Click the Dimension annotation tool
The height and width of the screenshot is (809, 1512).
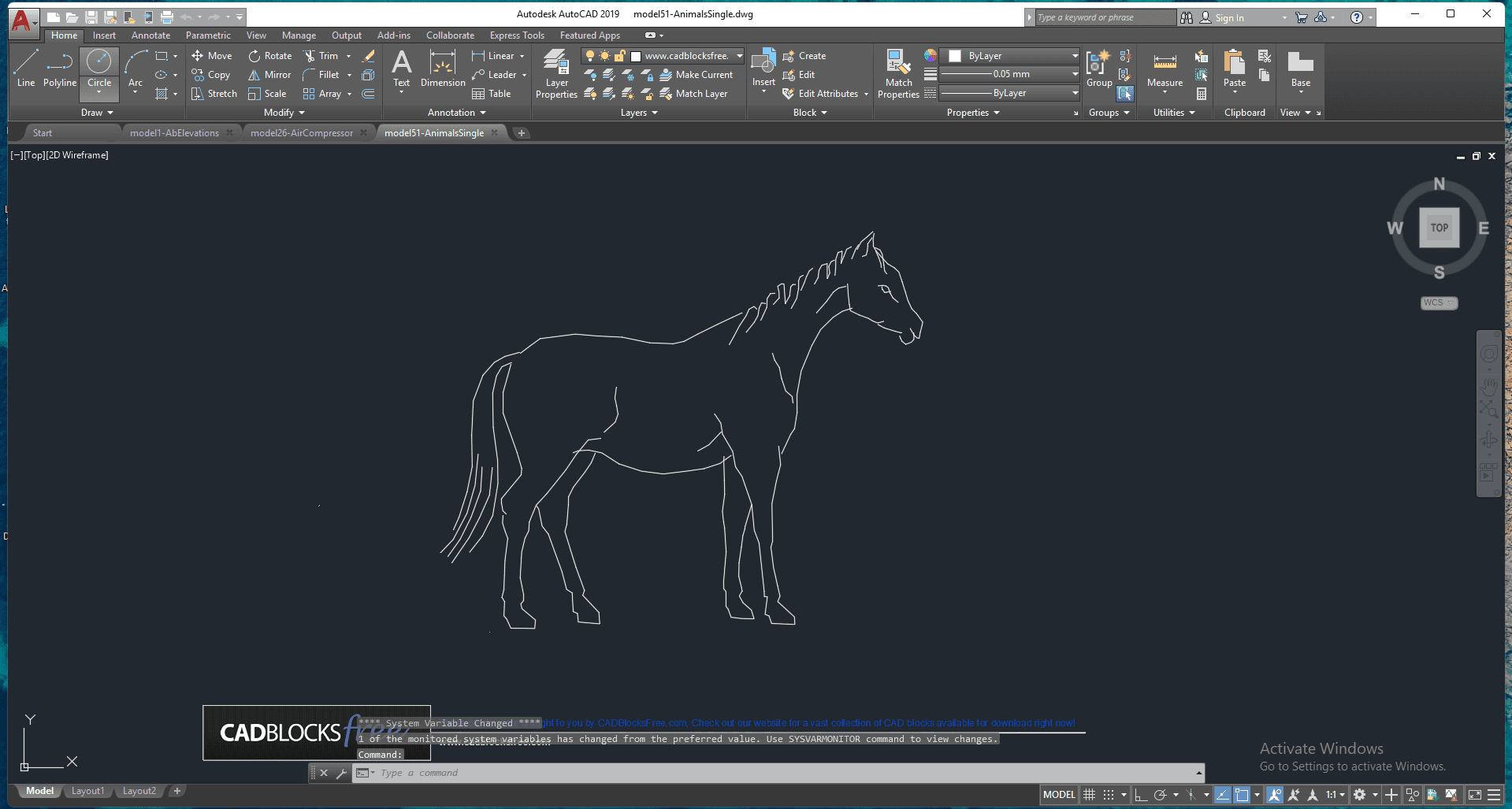[x=443, y=68]
